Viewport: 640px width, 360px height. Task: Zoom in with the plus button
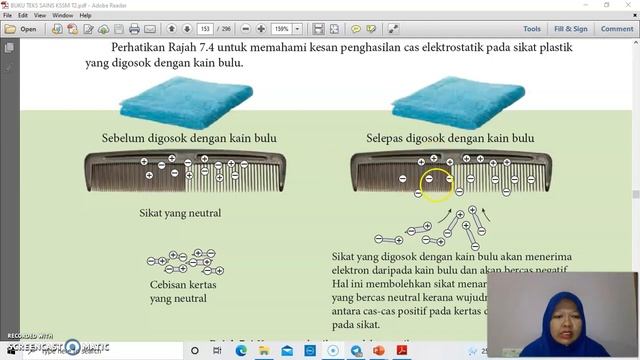tap(261, 29)
